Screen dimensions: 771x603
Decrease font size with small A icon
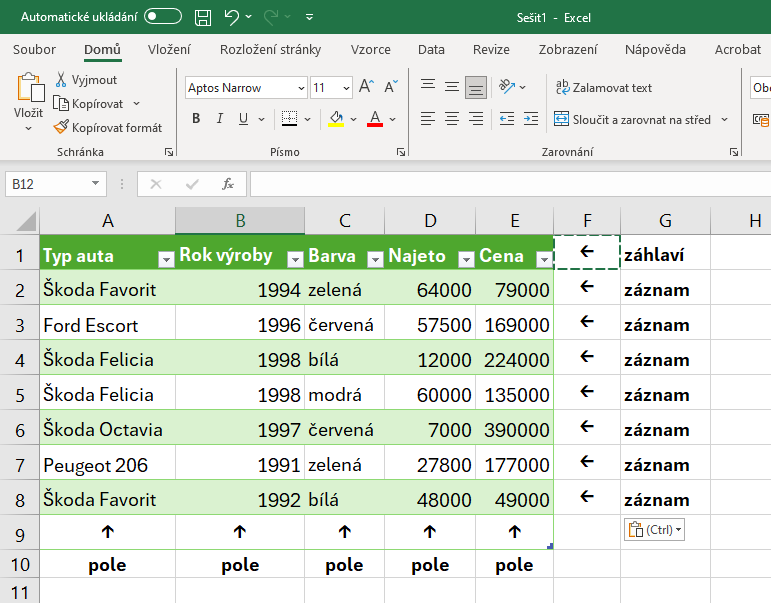pos(391,87)
